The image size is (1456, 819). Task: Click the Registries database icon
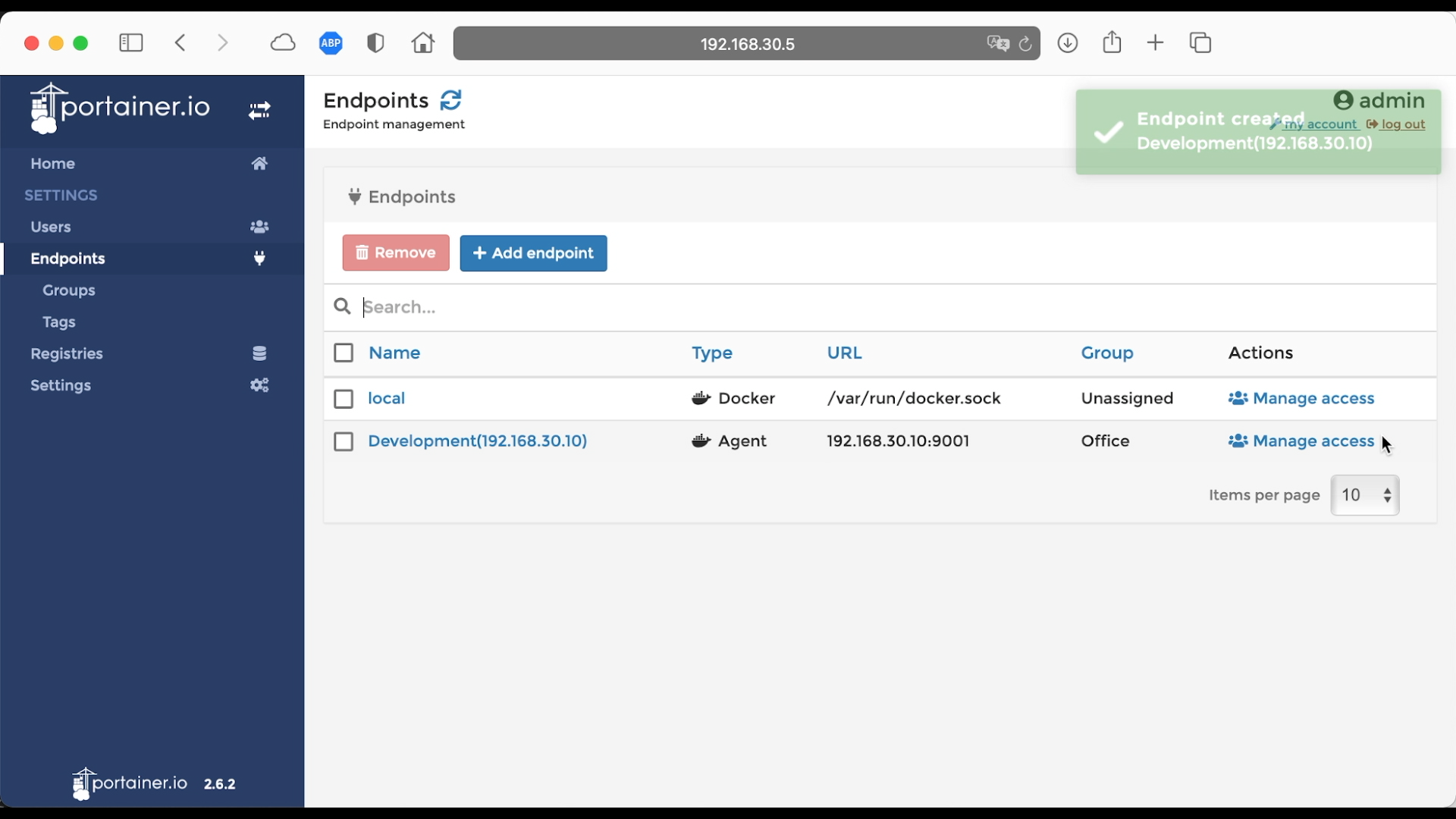pos(259,353)
